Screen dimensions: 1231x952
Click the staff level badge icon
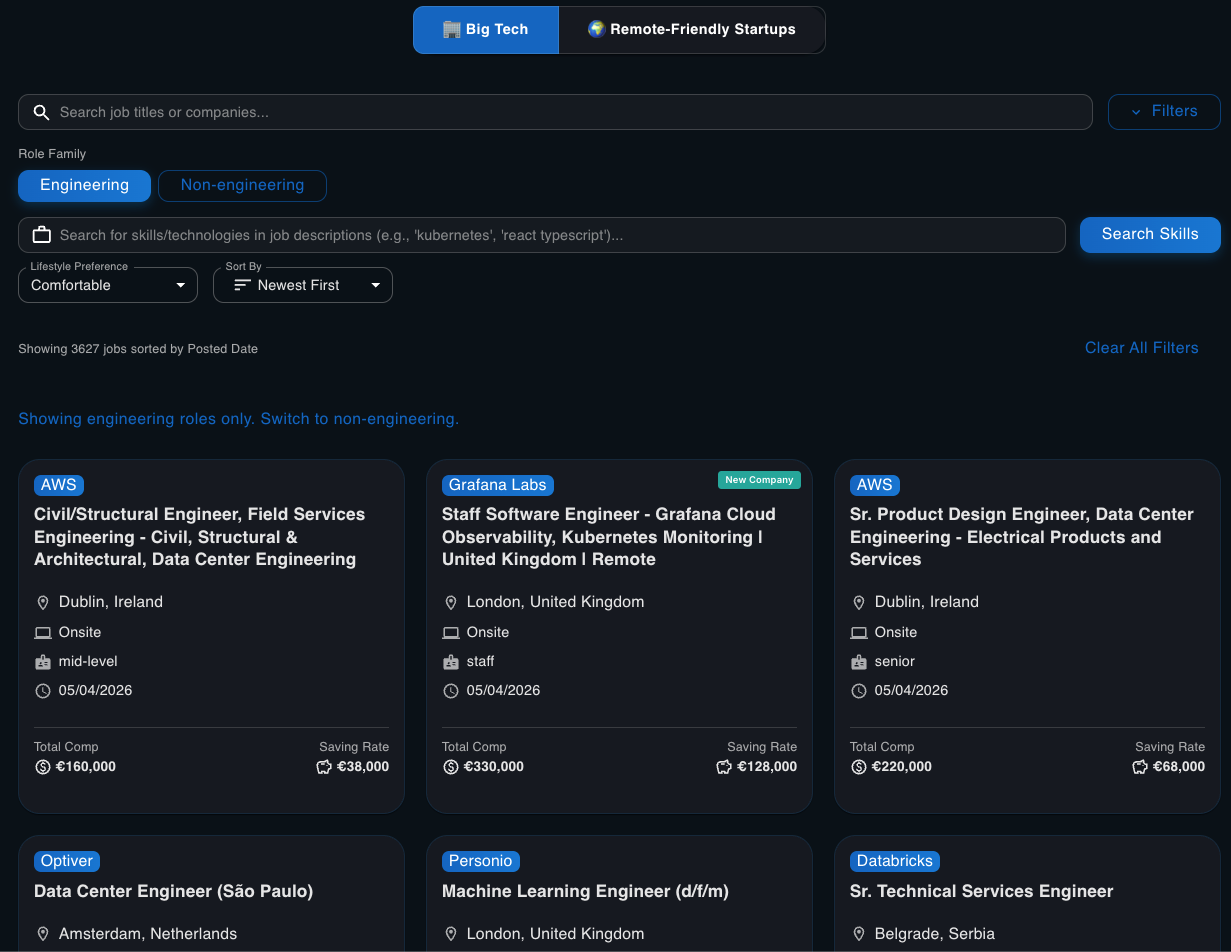(x=451, y=662)
